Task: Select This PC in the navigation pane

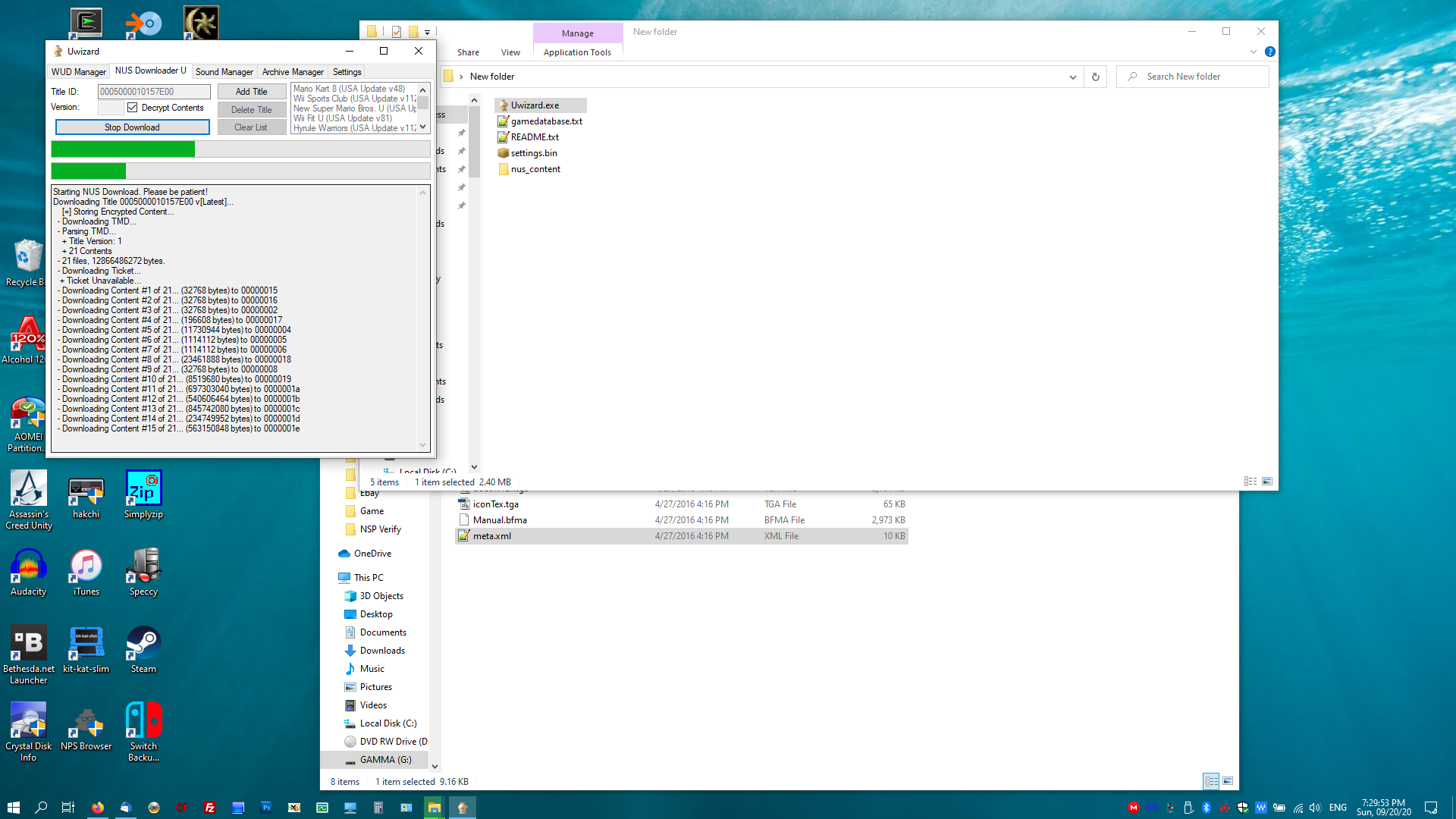Action: click(369, 578)
